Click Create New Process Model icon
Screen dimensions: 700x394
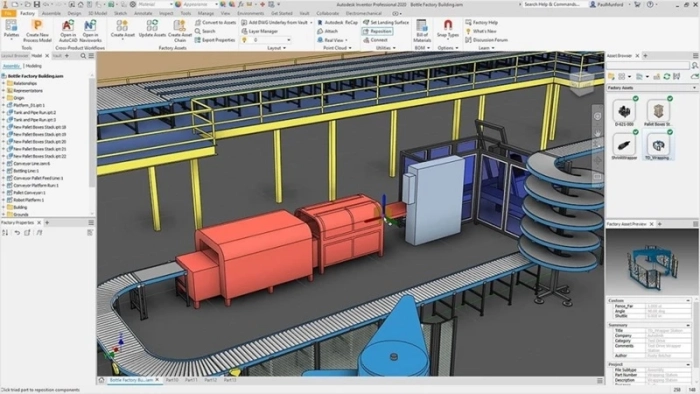[x=38, y=30]
